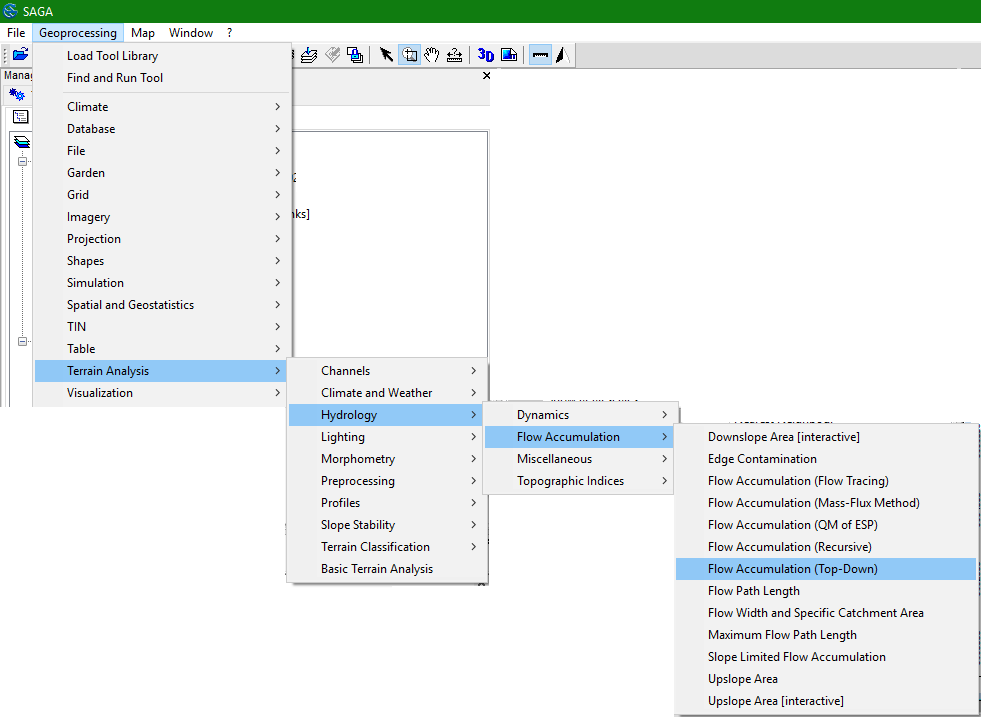Viewport: 981px width, 717px height.
Task: Open the Lighting submenu
Action: point(387,437)
